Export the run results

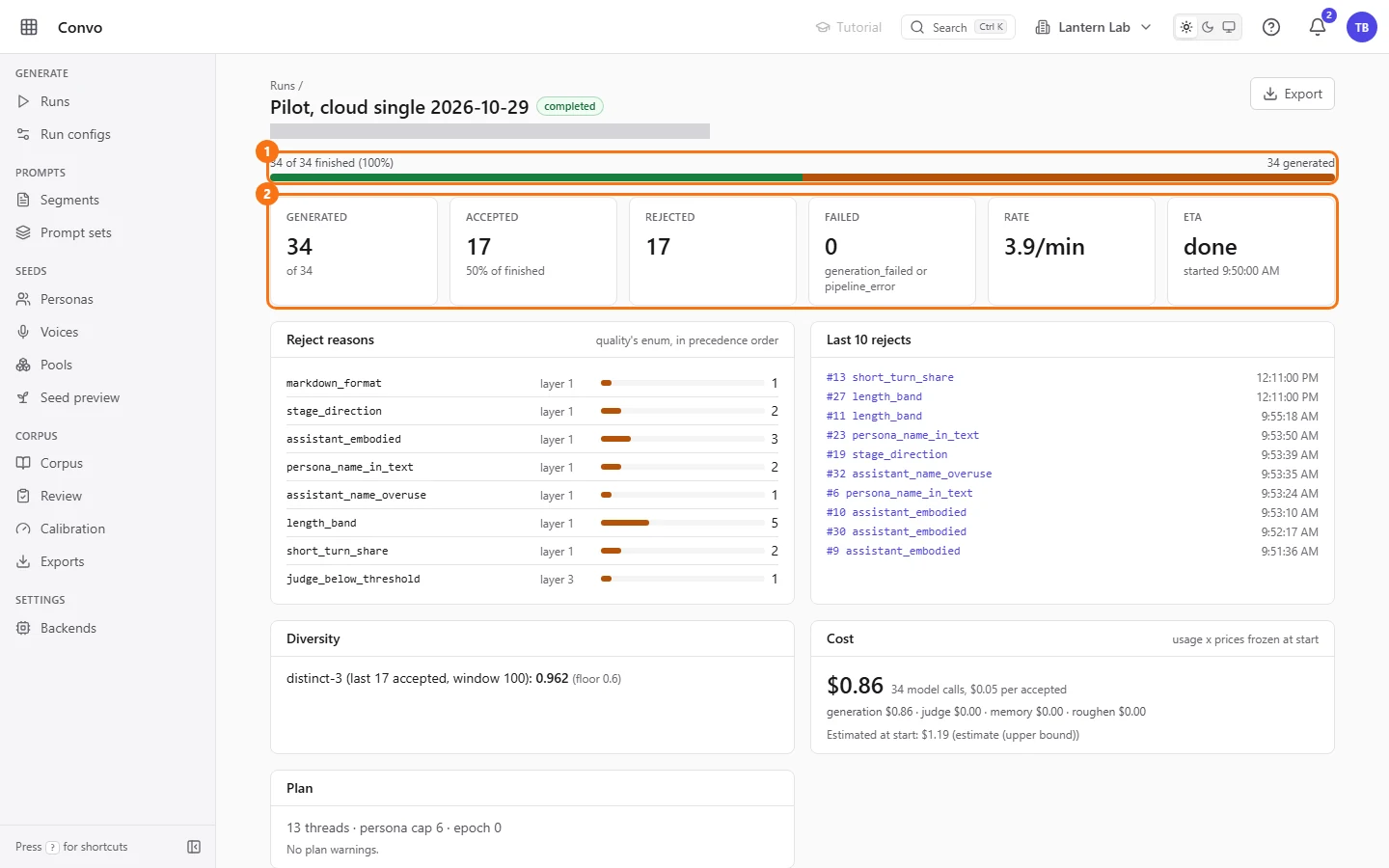click(x=1293, y=94)
